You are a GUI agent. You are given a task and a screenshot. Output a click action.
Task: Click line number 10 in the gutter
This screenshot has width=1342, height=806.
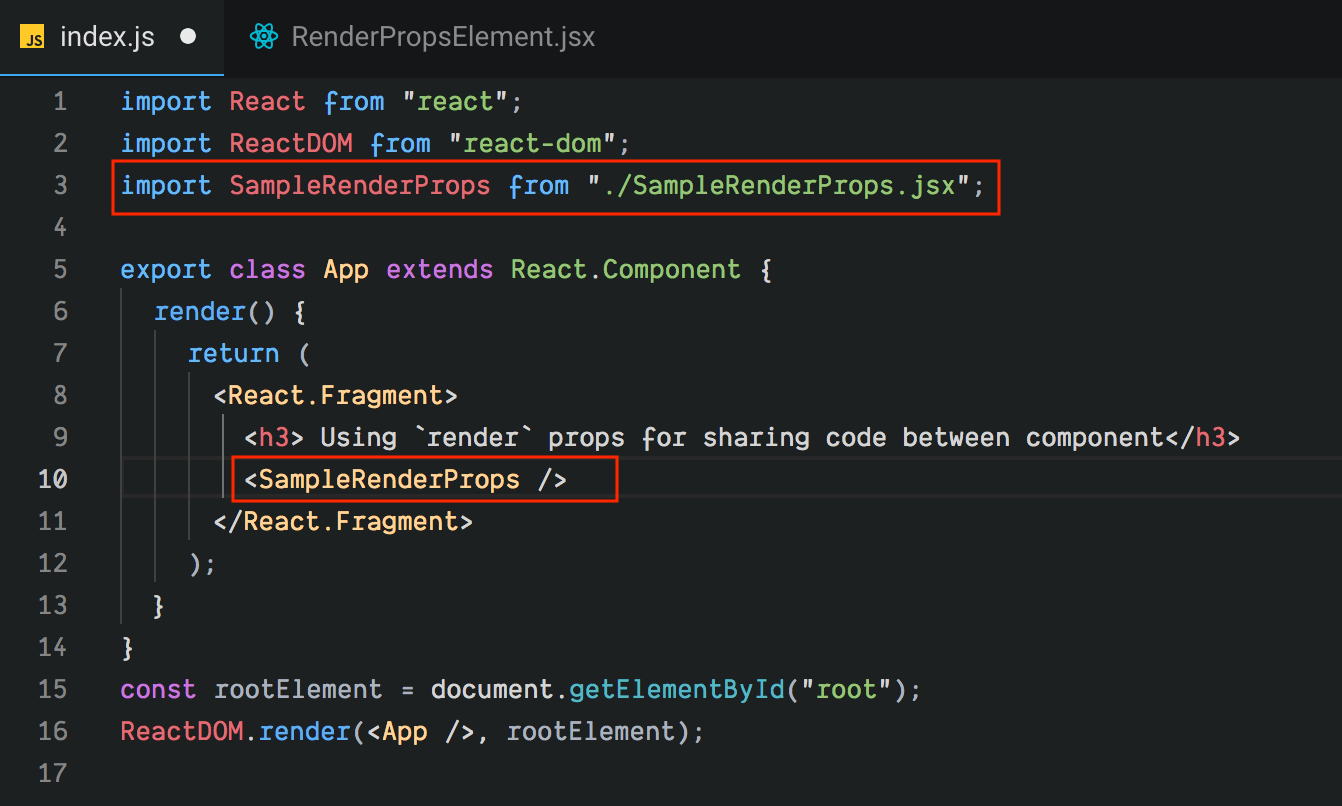[x=52, y=478]
